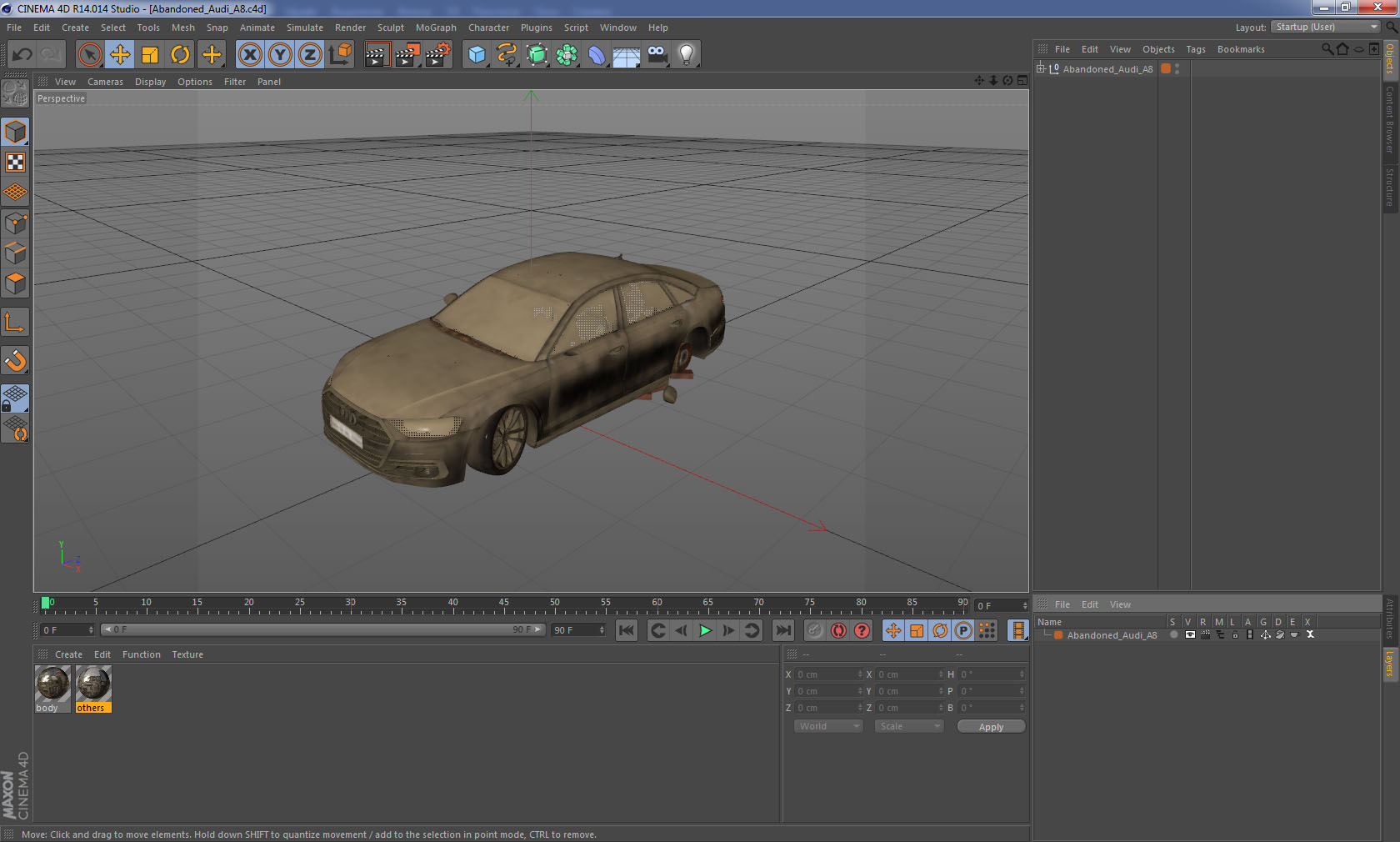Switch to Model mode in left sidebar

(x=16, y=132)
